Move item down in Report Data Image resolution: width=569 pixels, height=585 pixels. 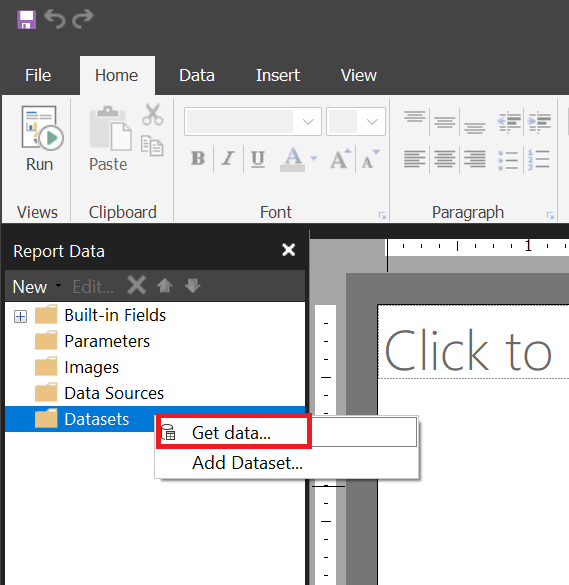click(193, 286)
